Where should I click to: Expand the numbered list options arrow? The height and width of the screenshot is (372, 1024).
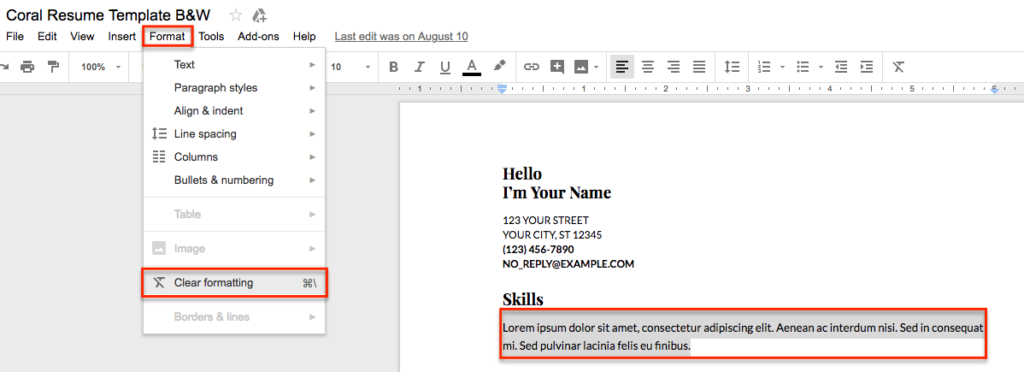[782, 67]
